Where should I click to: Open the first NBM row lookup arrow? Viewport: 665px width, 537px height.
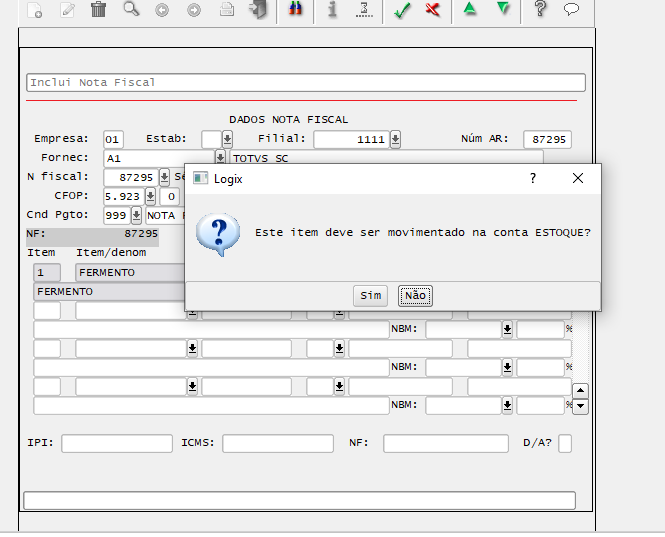tap(507, 329)
